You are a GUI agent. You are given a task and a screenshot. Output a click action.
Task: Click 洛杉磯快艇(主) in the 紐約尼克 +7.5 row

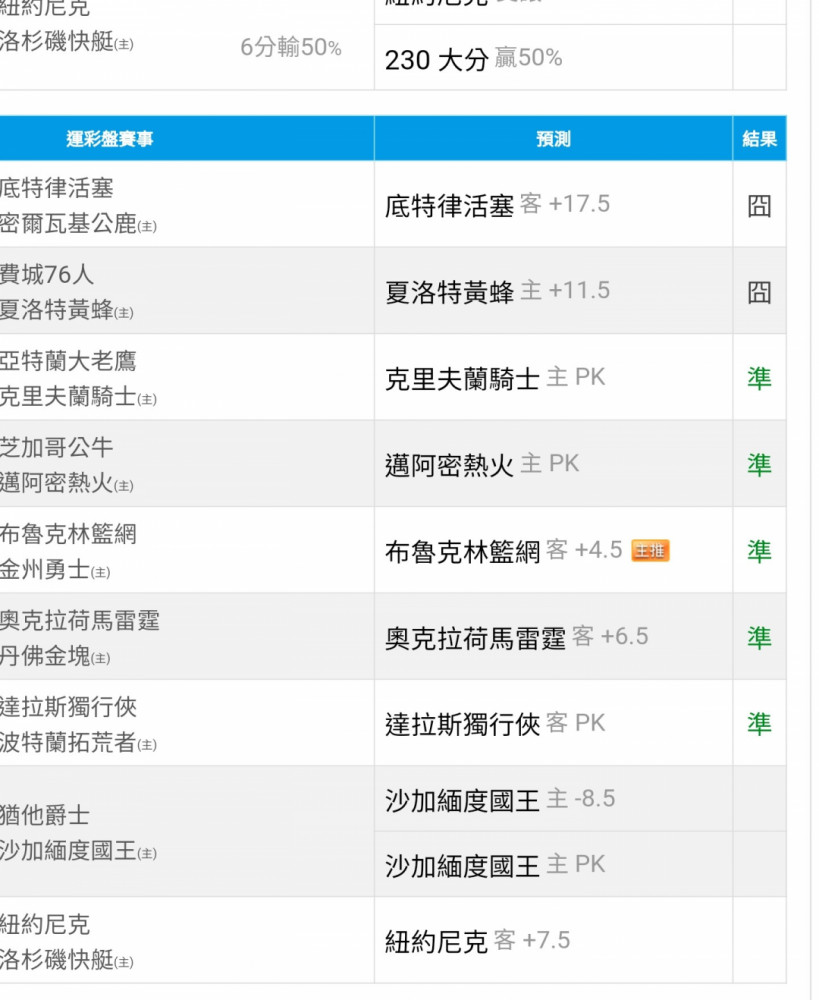coord(66,959)
